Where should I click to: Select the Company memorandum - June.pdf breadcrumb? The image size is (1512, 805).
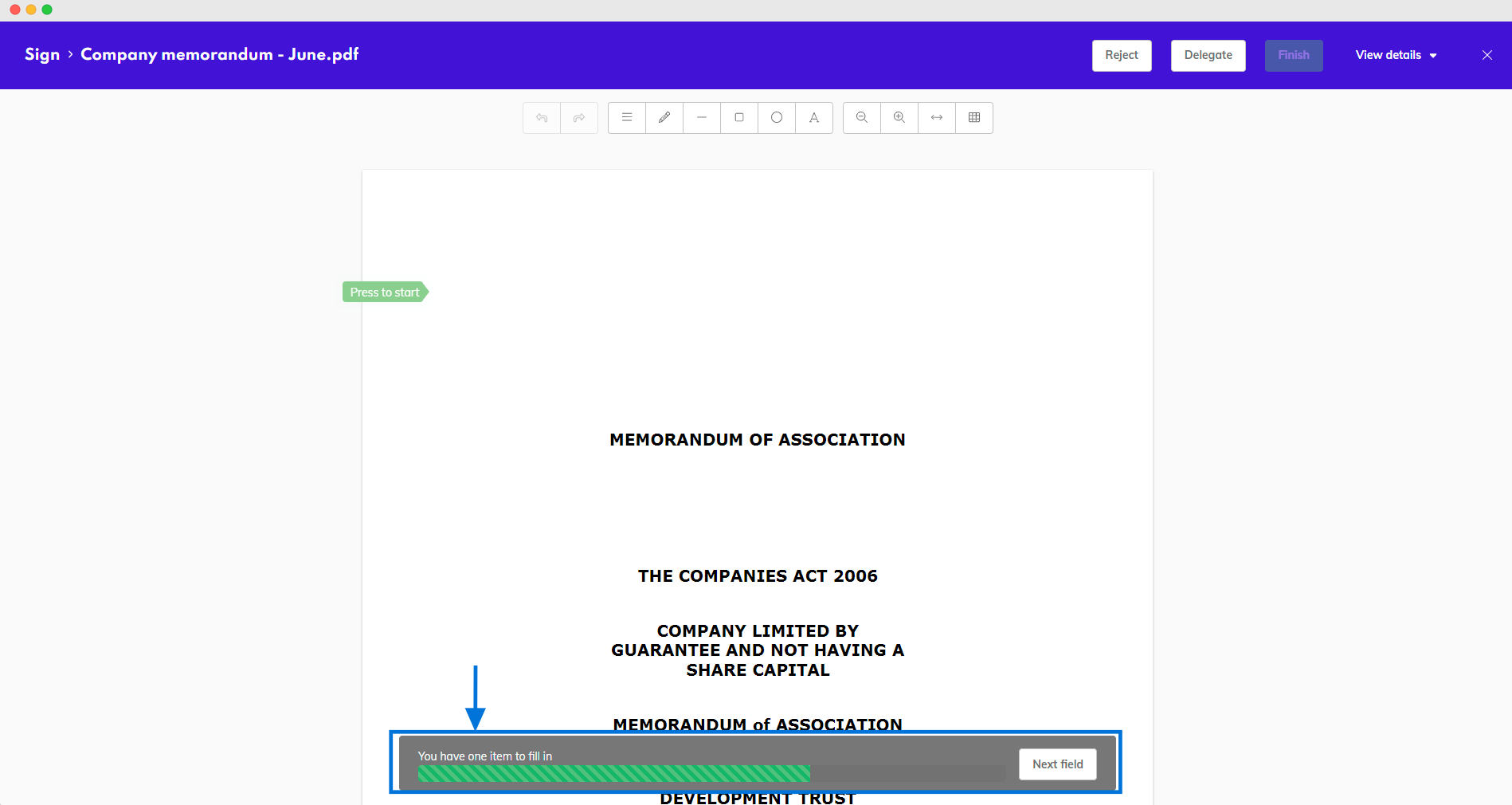tap(219, 54)
